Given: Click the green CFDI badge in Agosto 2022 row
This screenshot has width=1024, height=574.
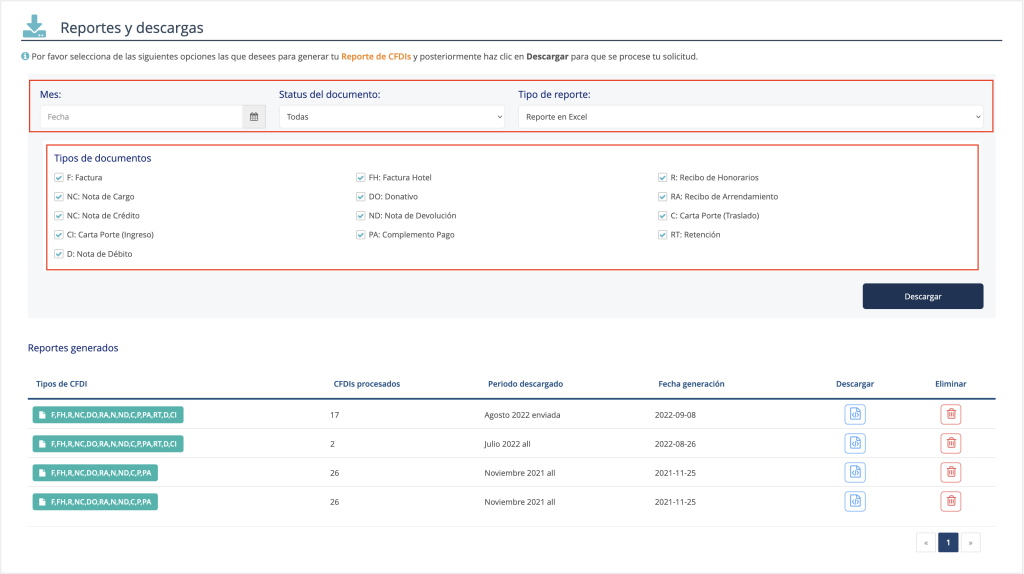Looking at the screenshot, I should (x=108, y=415).
